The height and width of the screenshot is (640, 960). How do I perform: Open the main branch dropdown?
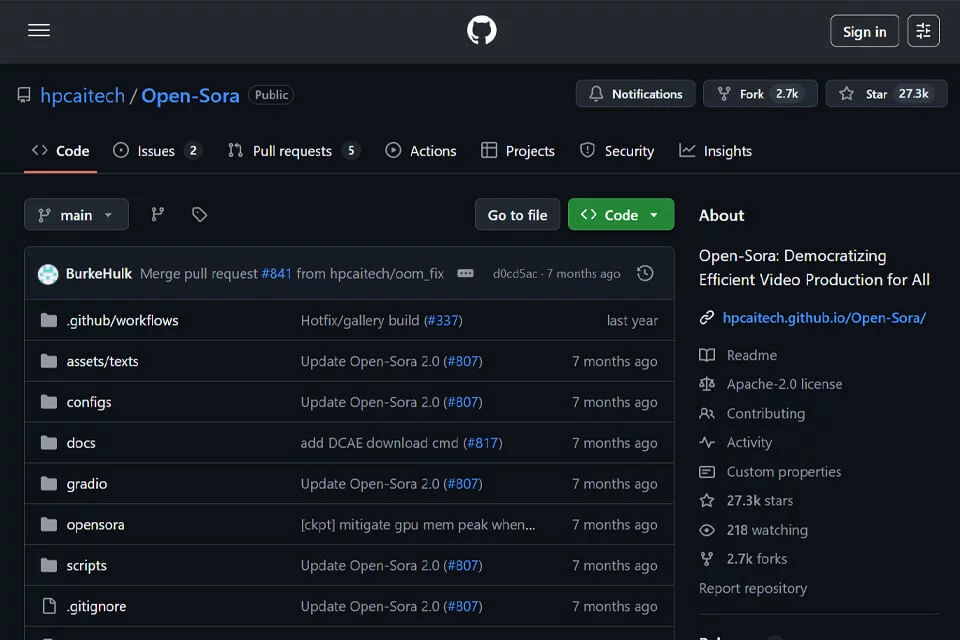coord(77,214)
